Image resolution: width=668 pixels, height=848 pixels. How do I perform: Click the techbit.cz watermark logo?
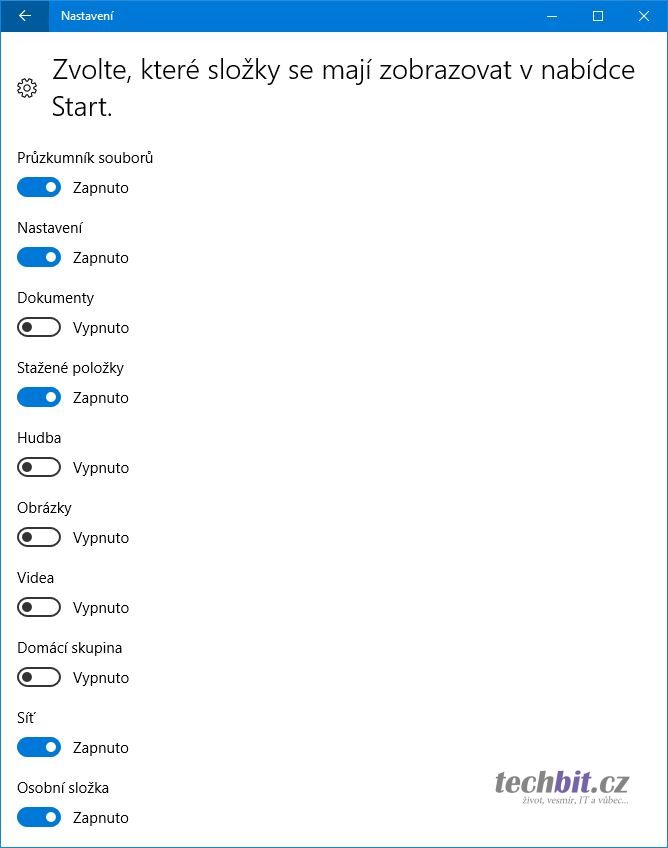pyautogui.click(x=560, y=786)
